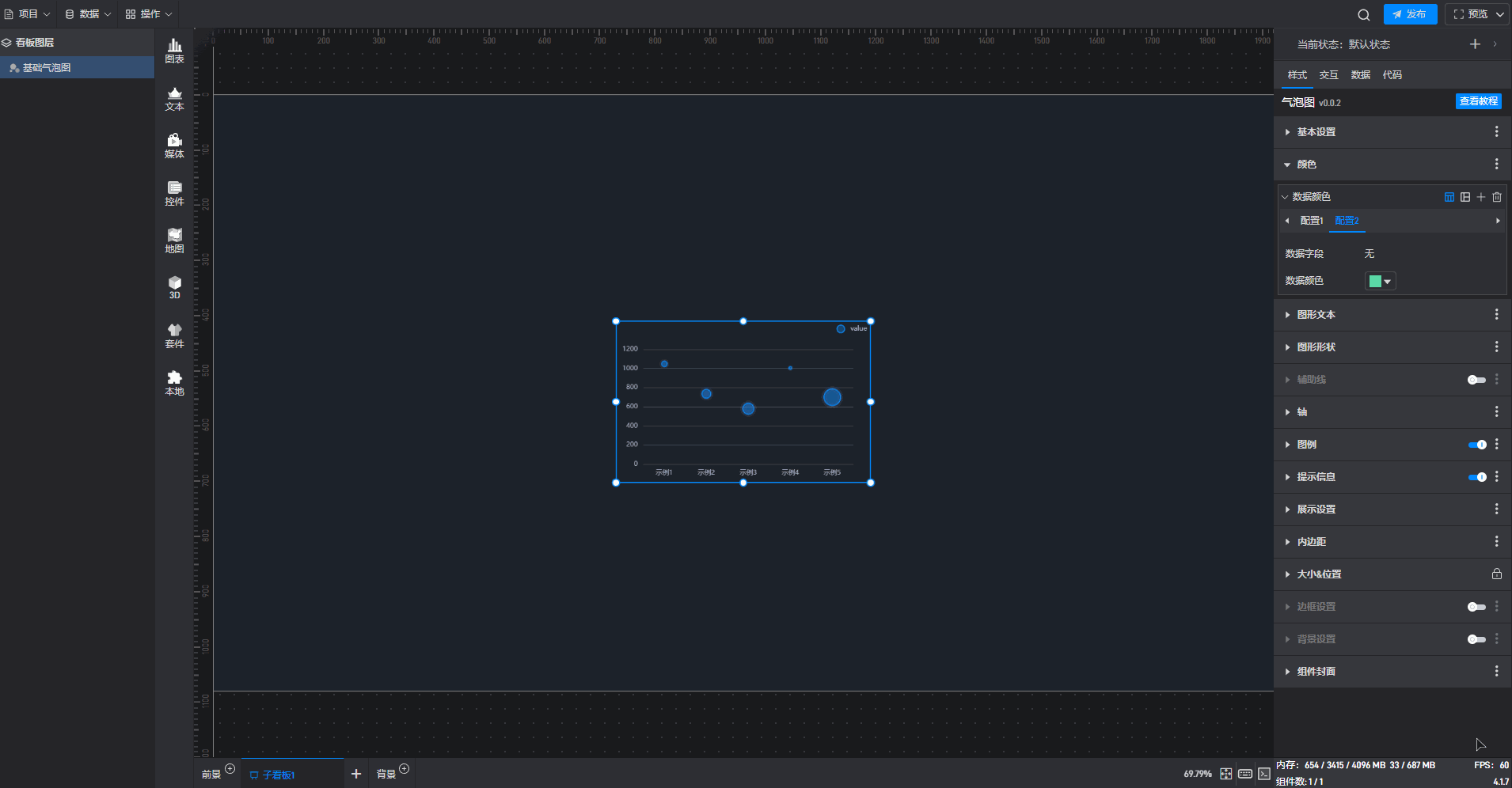
Task: Open more options for 颜色 section
Action: coord(1496,165)
